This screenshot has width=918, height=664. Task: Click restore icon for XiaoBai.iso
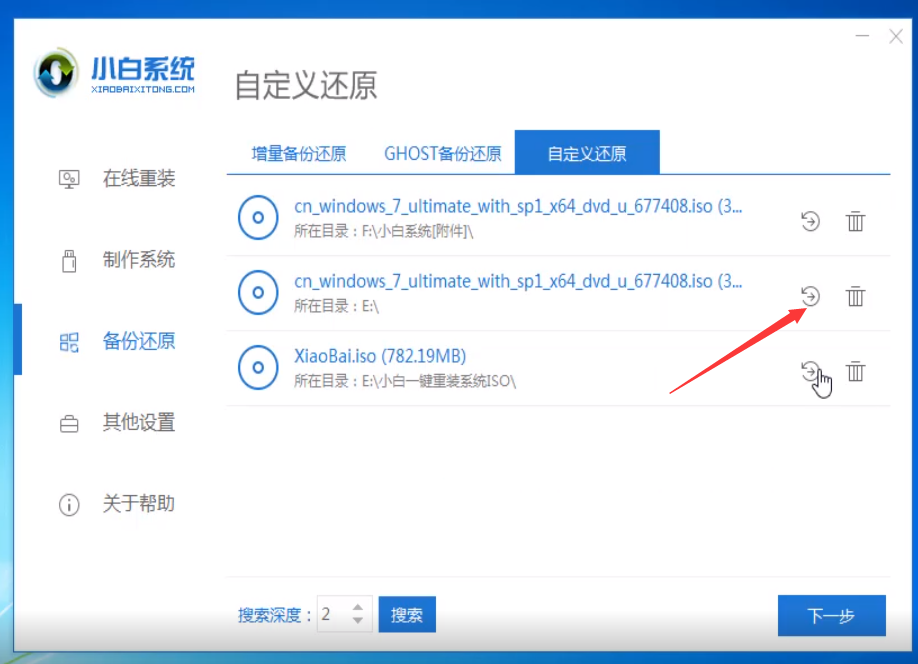tap(810, 371)
